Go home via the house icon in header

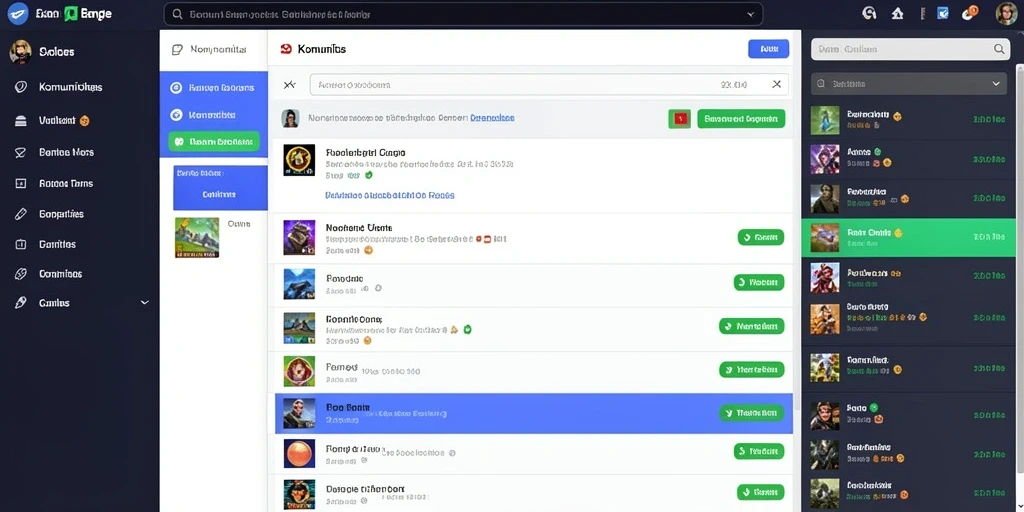point(898,13)
